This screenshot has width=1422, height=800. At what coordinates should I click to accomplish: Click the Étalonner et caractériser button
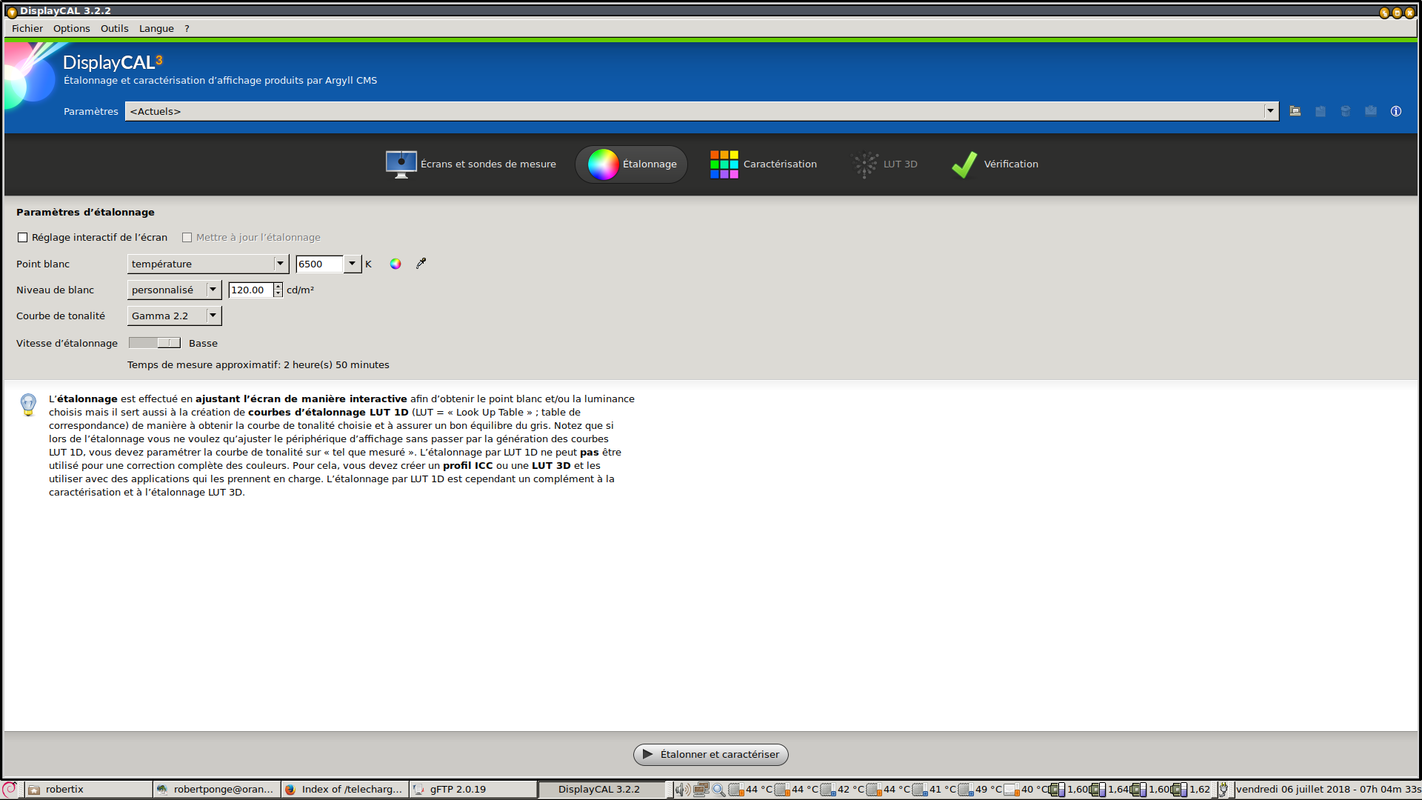pyautogui.click(x=711, y=754)
